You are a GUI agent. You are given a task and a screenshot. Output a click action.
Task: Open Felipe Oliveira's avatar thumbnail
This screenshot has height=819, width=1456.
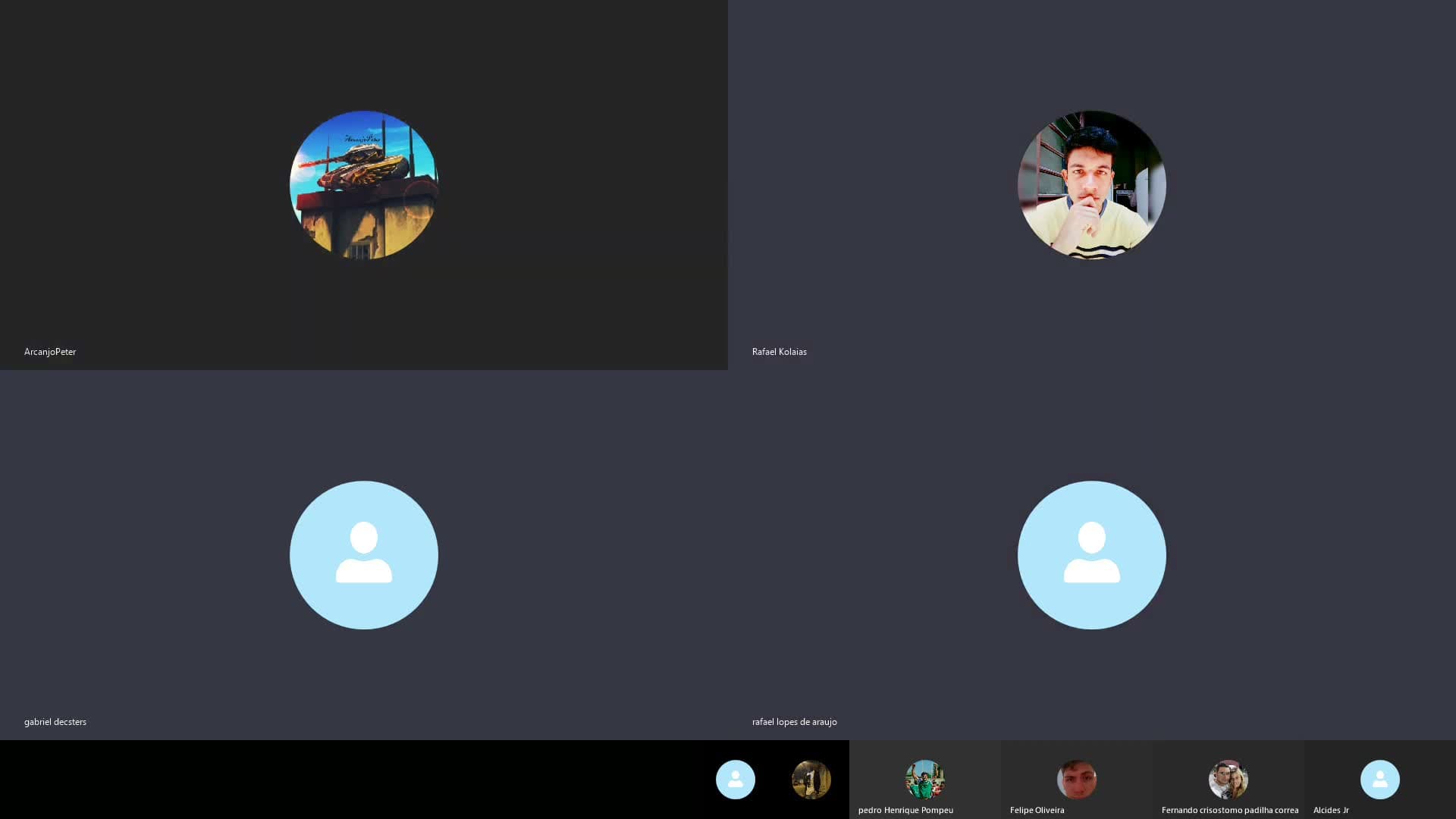click(1077, 780)
